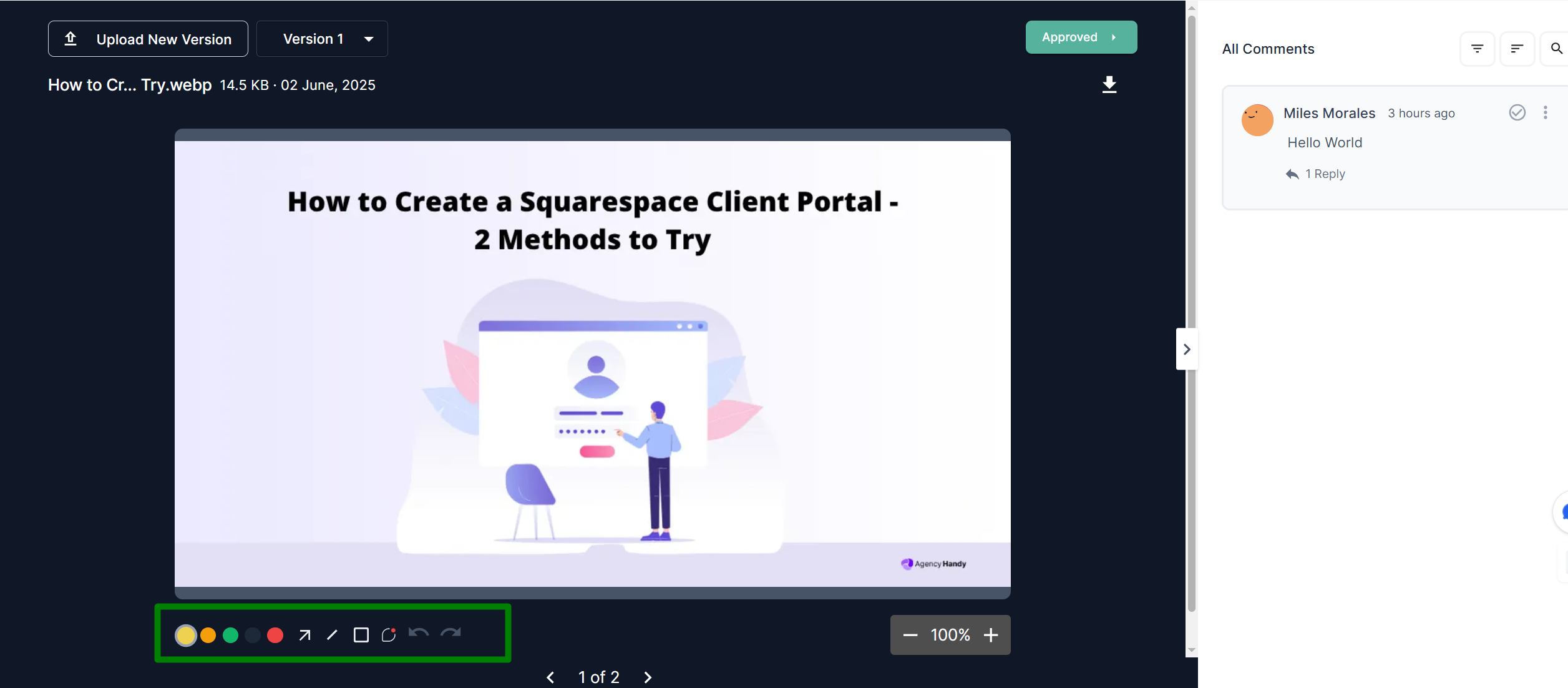Viewport: 1568px width, 688px height.
Task: Open Version 1 dropdown
Action: click(x=322, y=39)
